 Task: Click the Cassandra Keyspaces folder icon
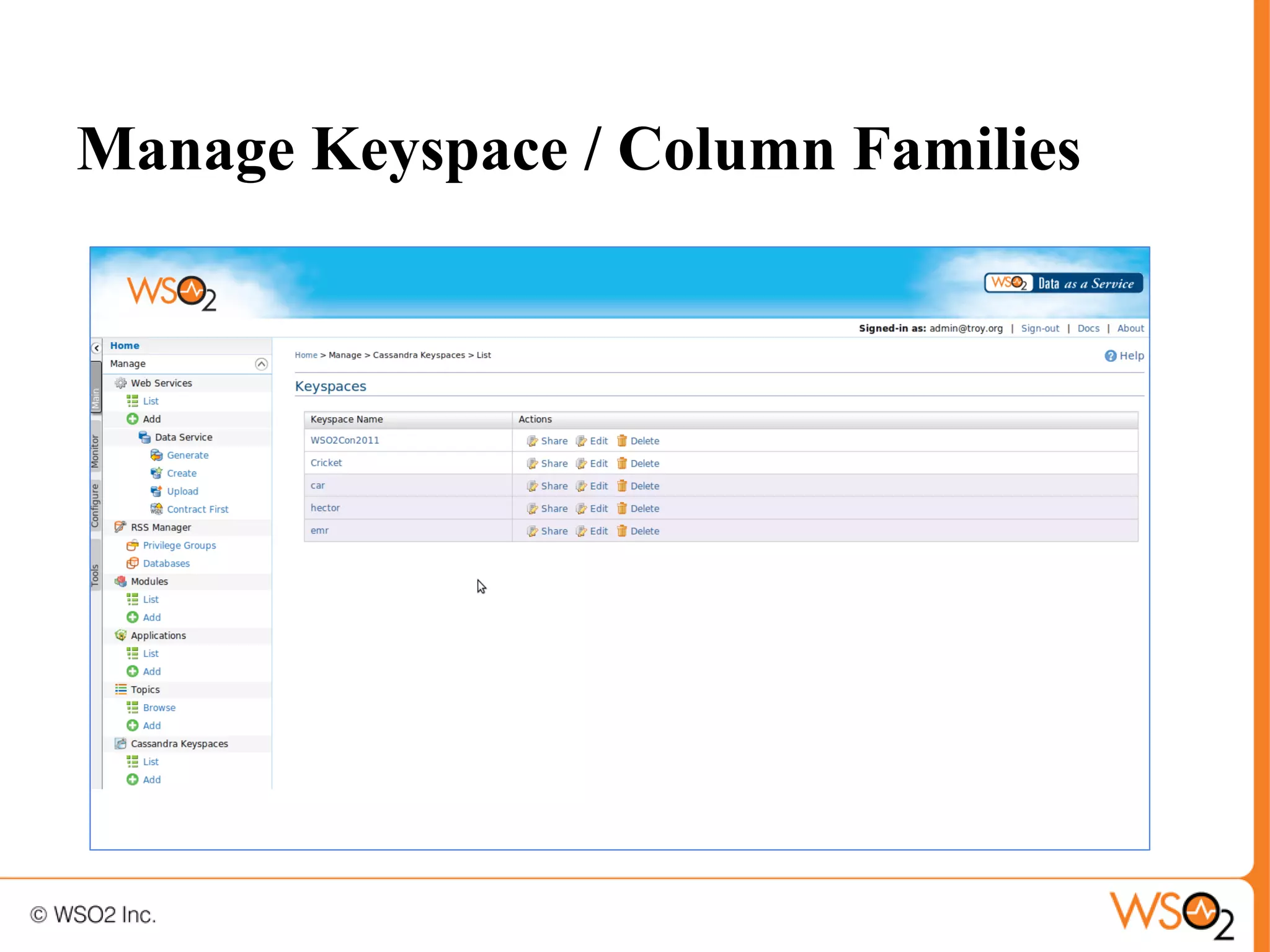tap(120, 743)
